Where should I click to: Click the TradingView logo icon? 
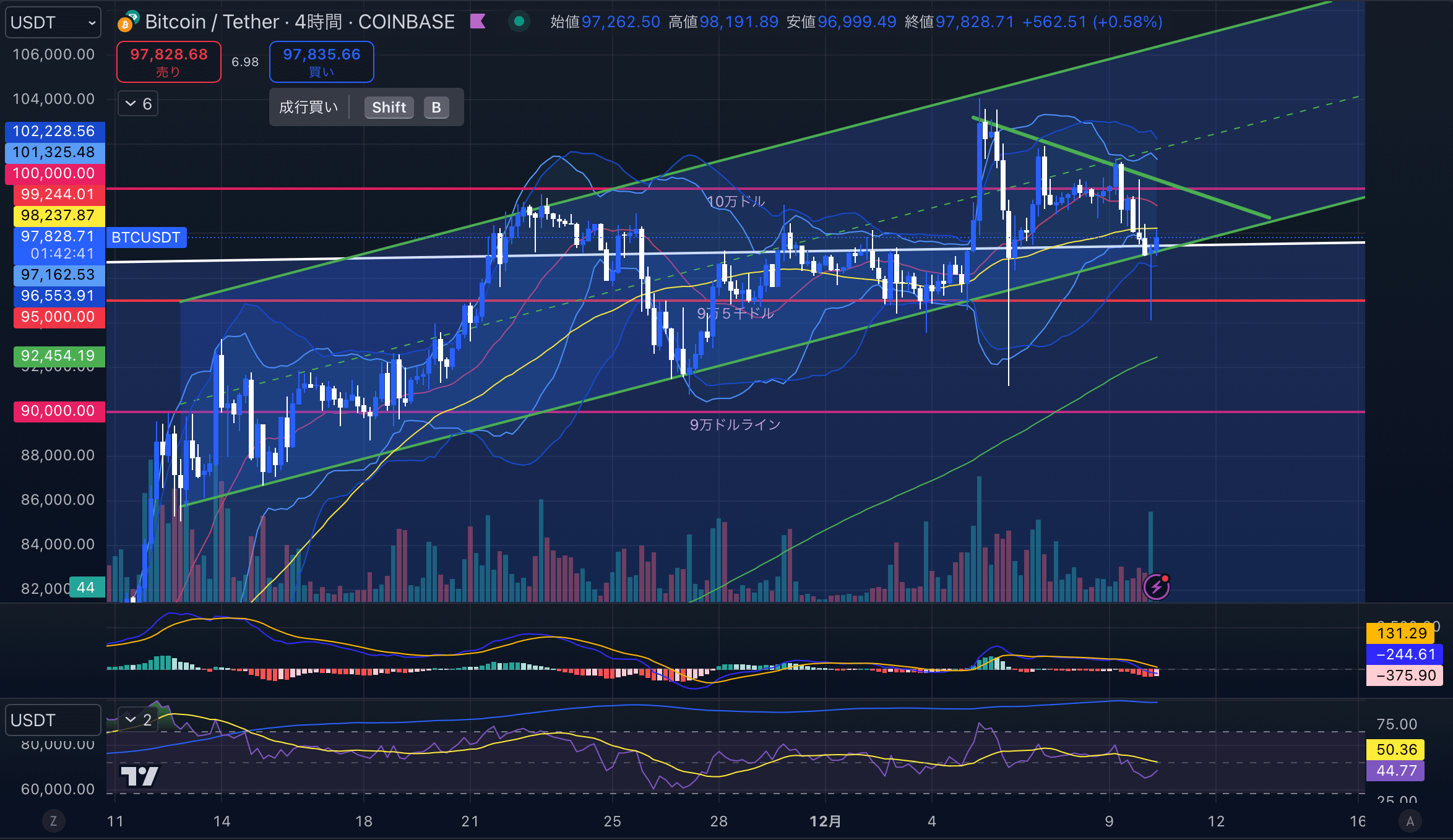139,776
